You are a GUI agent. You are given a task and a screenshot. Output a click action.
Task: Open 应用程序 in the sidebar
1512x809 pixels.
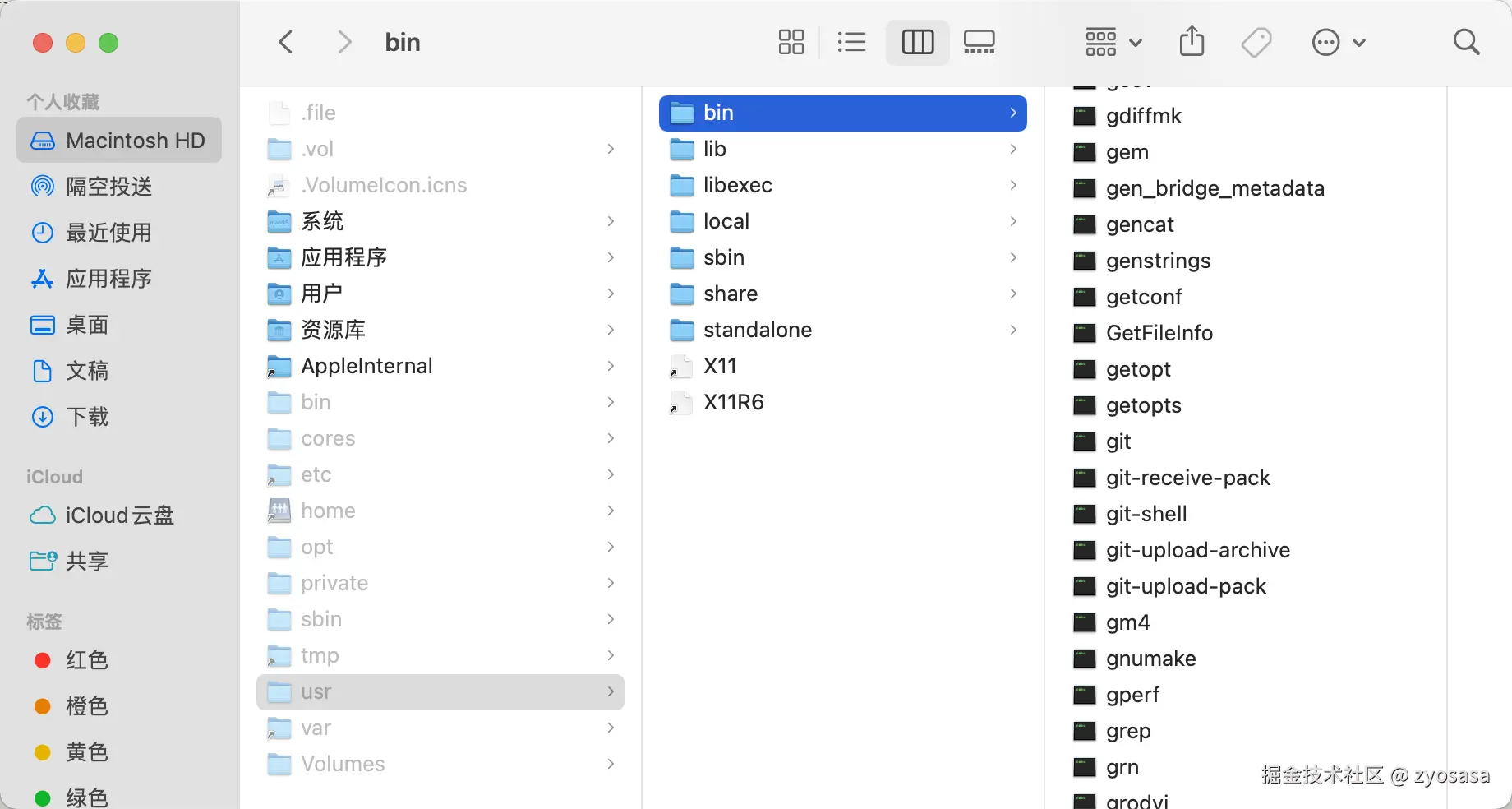coord(119,279)
